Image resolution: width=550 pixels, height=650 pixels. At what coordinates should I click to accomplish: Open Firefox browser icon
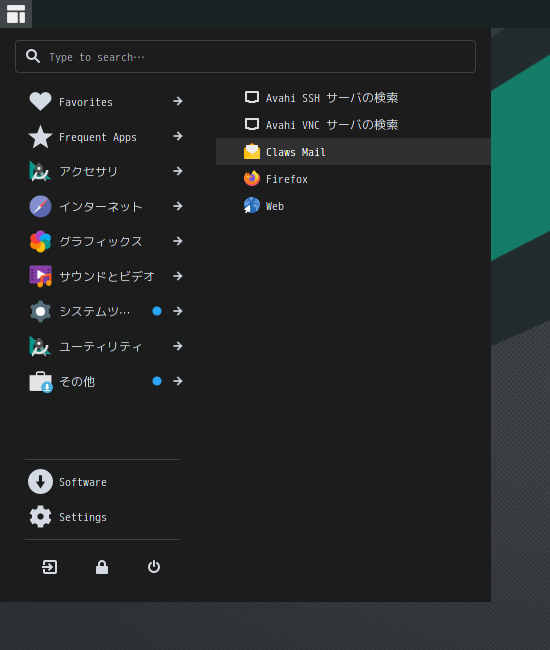252,179
